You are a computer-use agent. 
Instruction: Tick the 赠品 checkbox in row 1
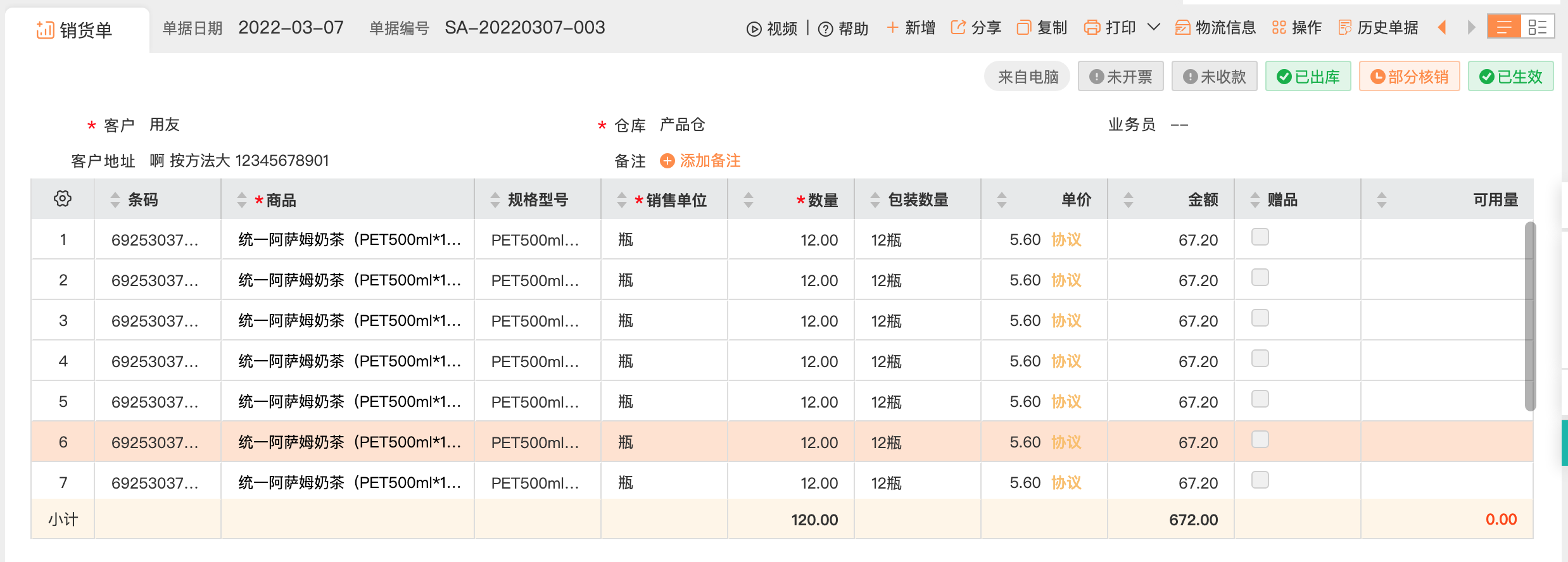click(1260, 237)
